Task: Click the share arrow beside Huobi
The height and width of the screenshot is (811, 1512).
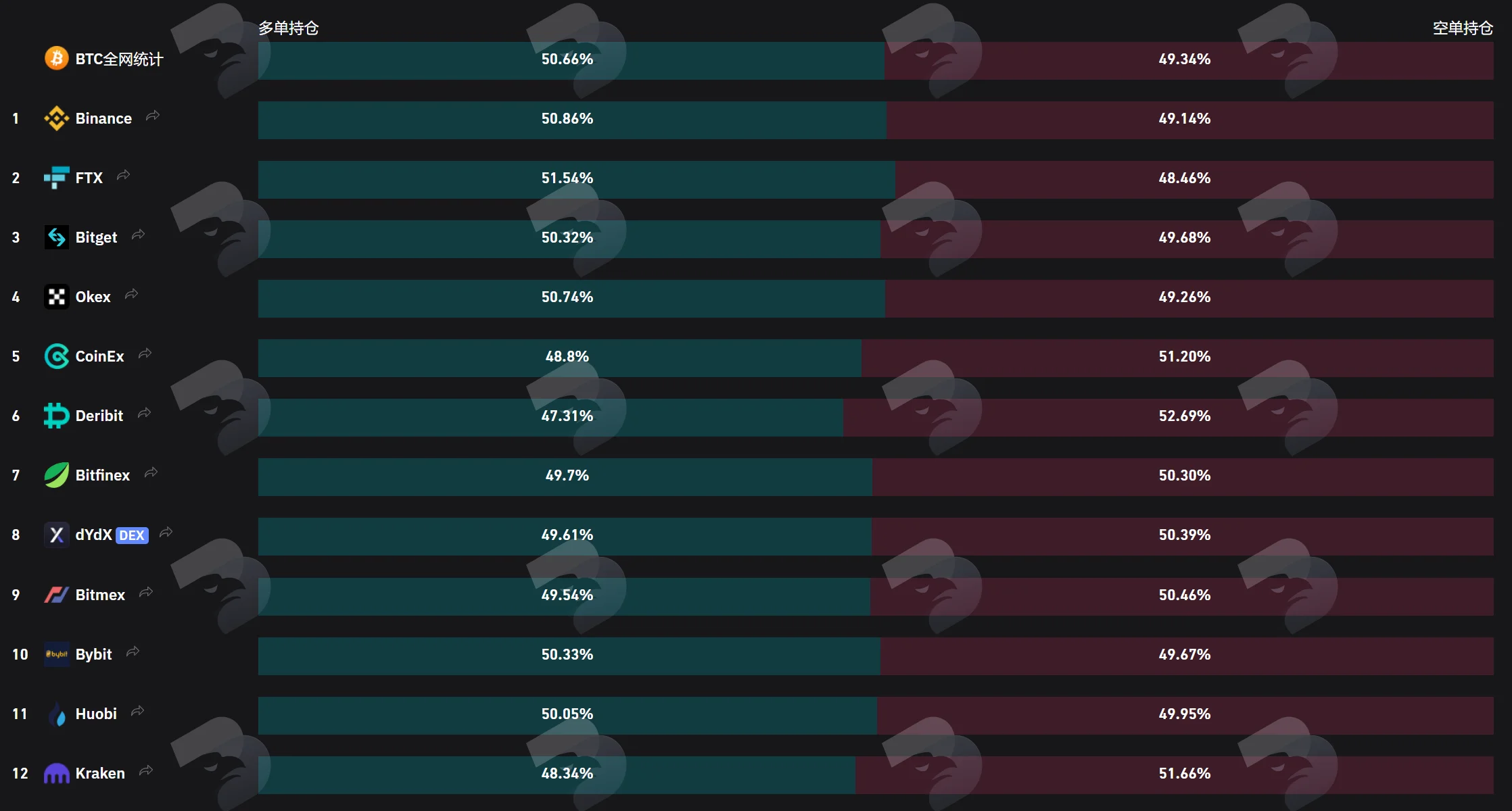Action: point(138,711)
